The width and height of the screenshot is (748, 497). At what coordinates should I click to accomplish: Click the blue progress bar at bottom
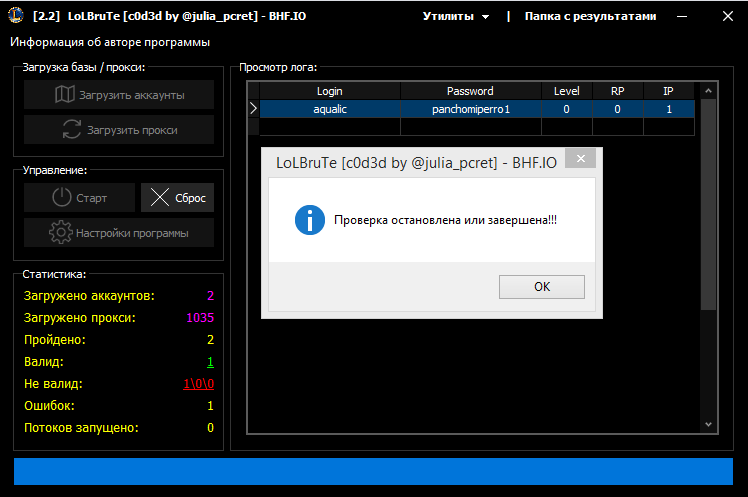point(373,472)
